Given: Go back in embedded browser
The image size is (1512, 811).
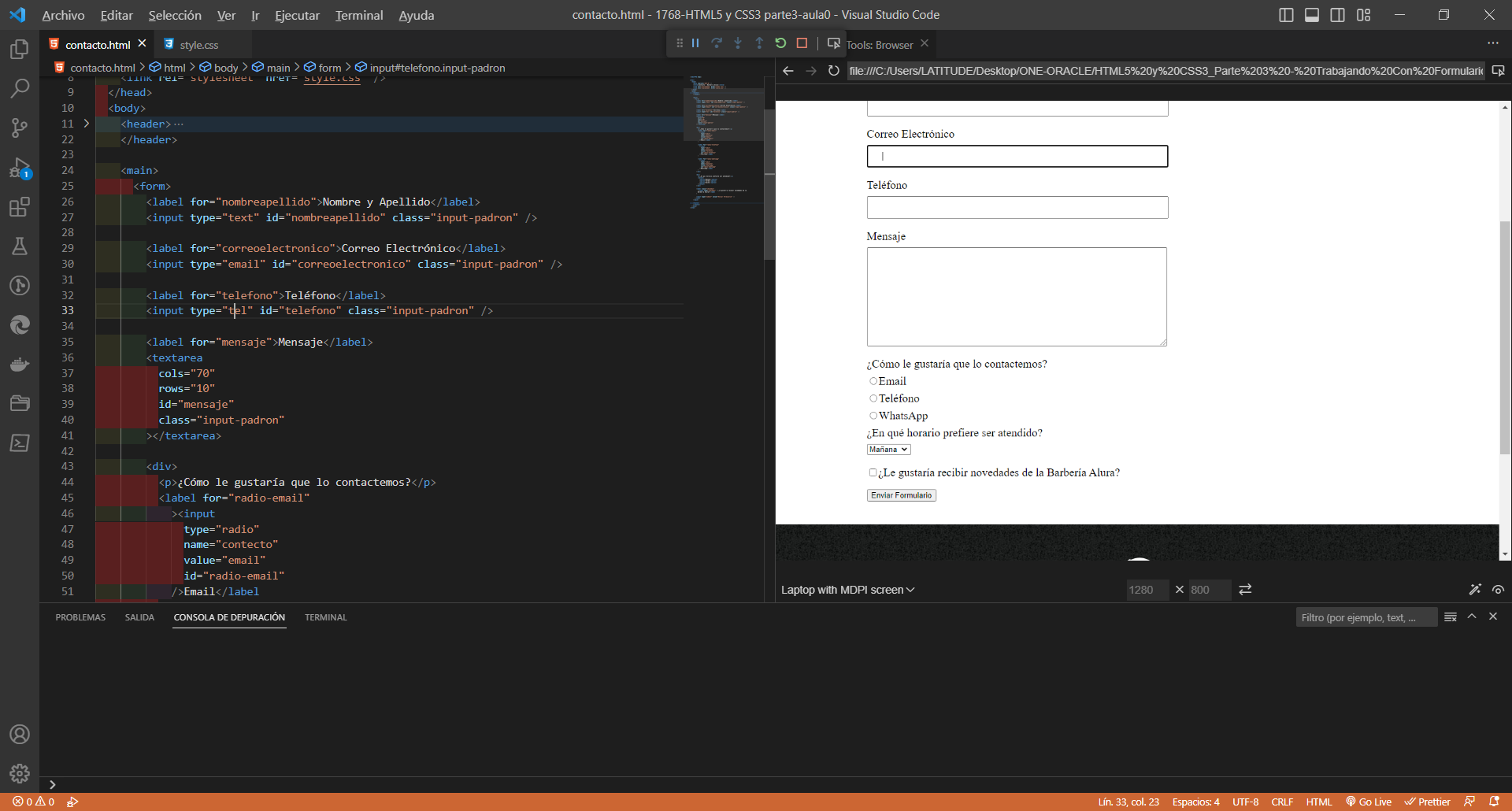Looking at the screenshot, I should pyautogui.click(x=788, y=71).
